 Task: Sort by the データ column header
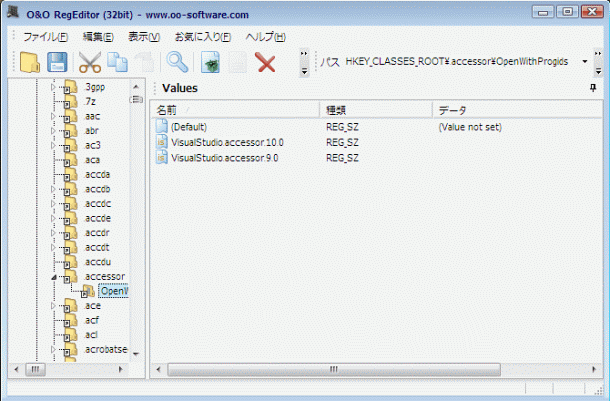click(x=518, y=110)
